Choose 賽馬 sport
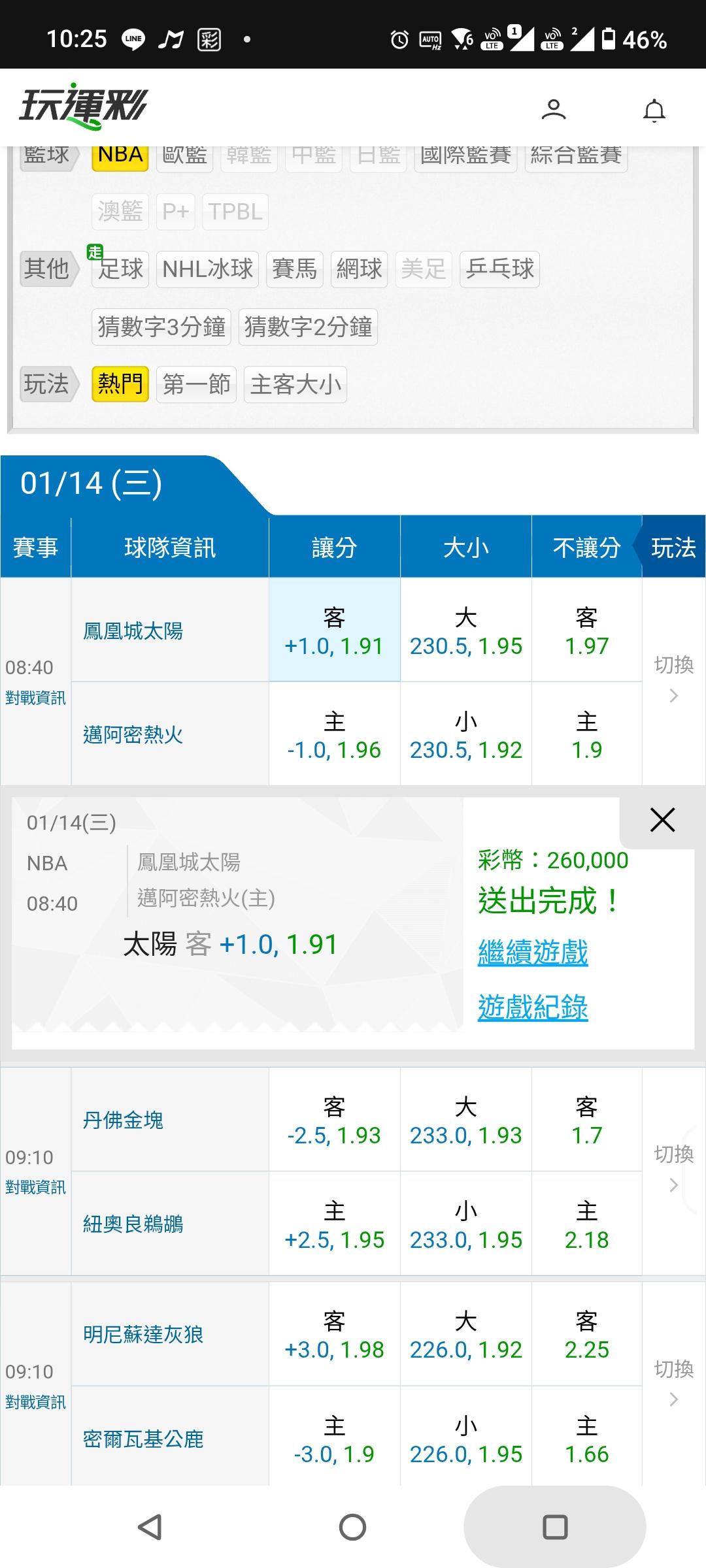706x1568 pixels. click(295, 269)
